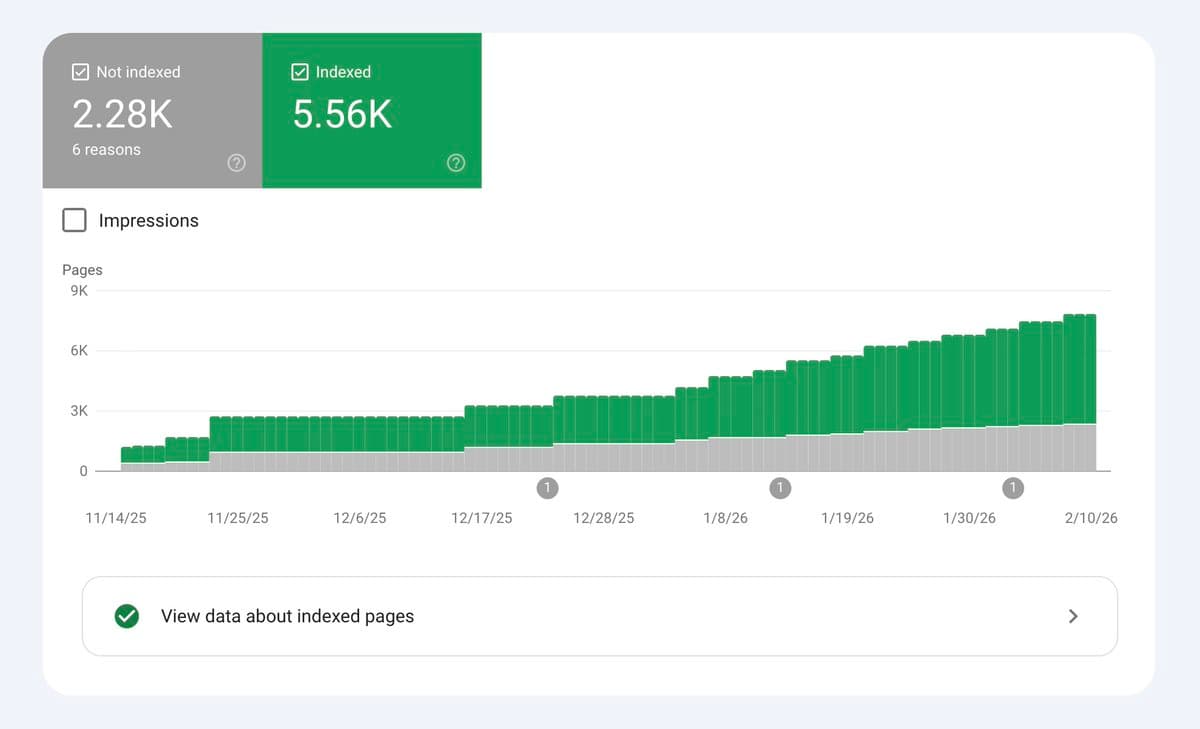Viewport: 1200px width, 729px height.
Task: Expand chevron next to indexed pages data
Action: click(1073, 616)
